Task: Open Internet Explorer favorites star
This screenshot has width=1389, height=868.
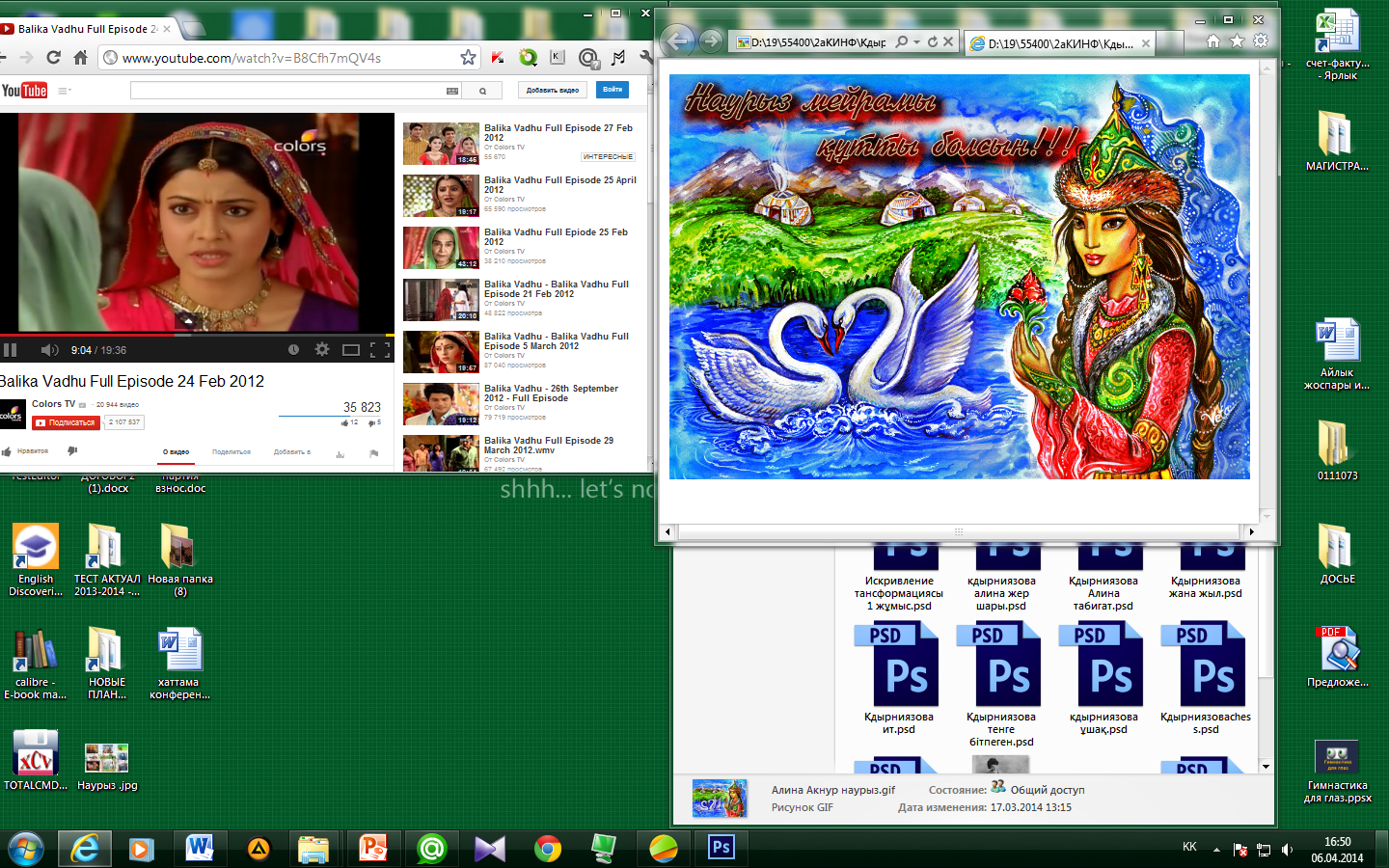Action: [x=1237, y=41]
